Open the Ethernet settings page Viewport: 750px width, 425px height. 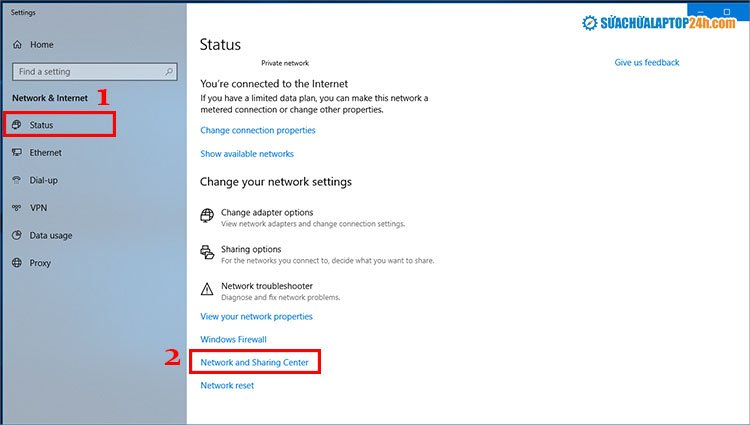(45, 153)
